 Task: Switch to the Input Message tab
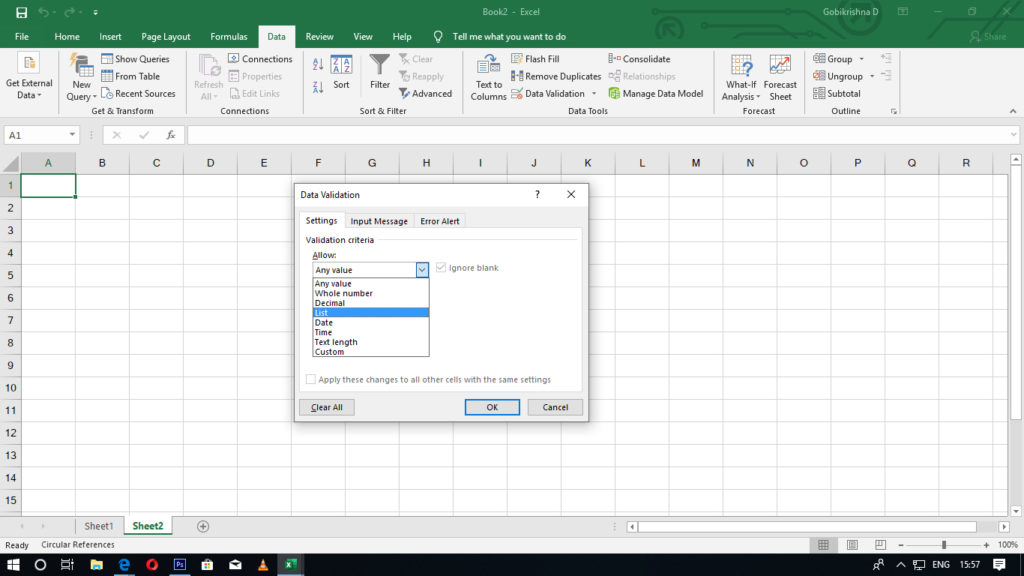click(x=379, y=220)
